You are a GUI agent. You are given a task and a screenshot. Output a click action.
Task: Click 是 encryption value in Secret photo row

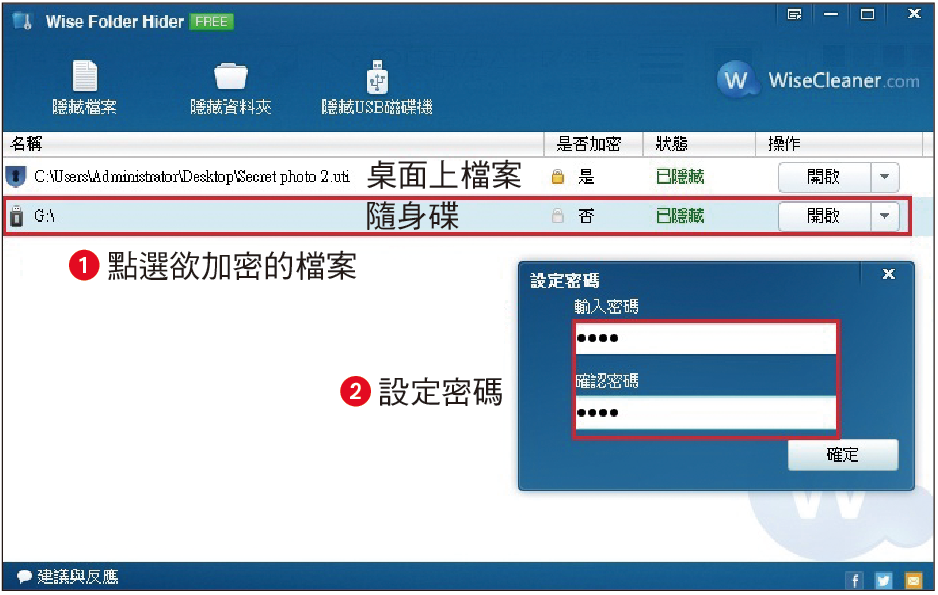pyautogui.click(x=586, y=177)
